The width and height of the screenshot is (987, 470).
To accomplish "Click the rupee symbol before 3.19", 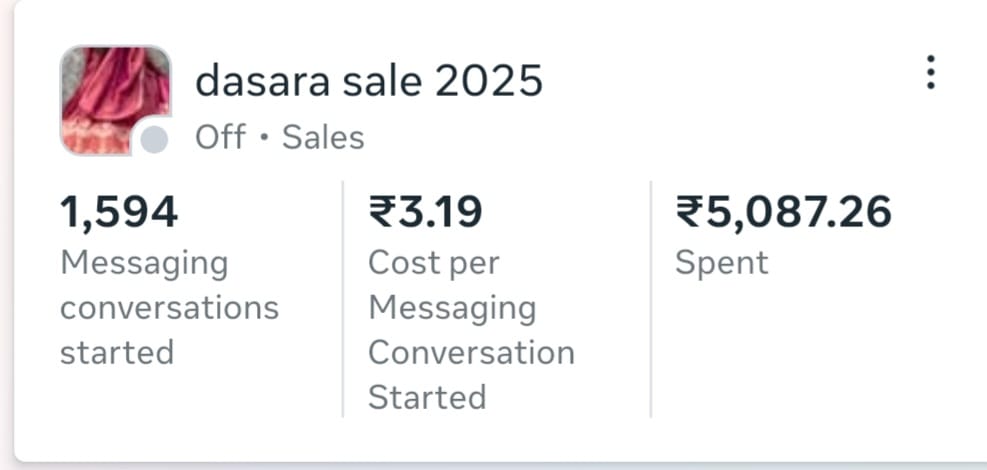I will pos(381,212).
